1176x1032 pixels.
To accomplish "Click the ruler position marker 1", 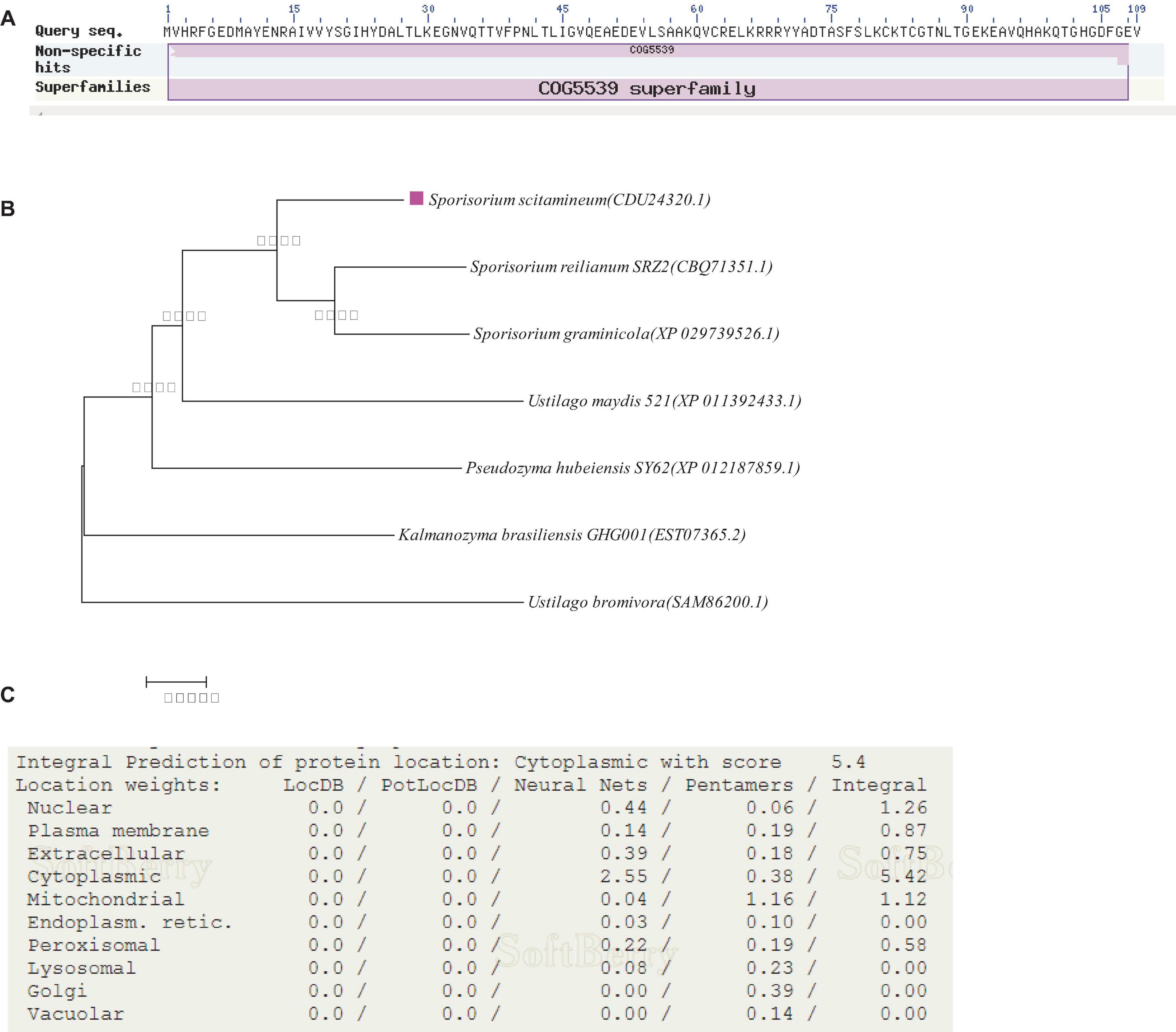I will tap(168, 9).
